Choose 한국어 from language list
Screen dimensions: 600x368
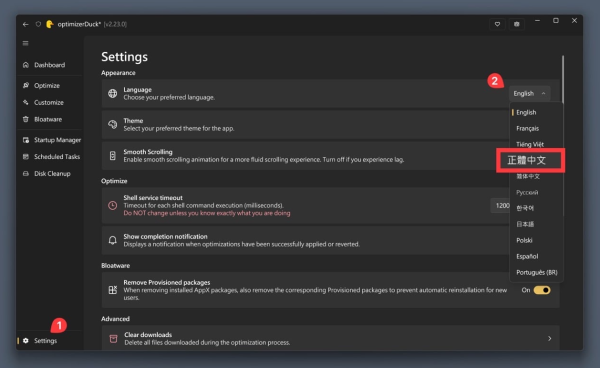coord(536,208)
